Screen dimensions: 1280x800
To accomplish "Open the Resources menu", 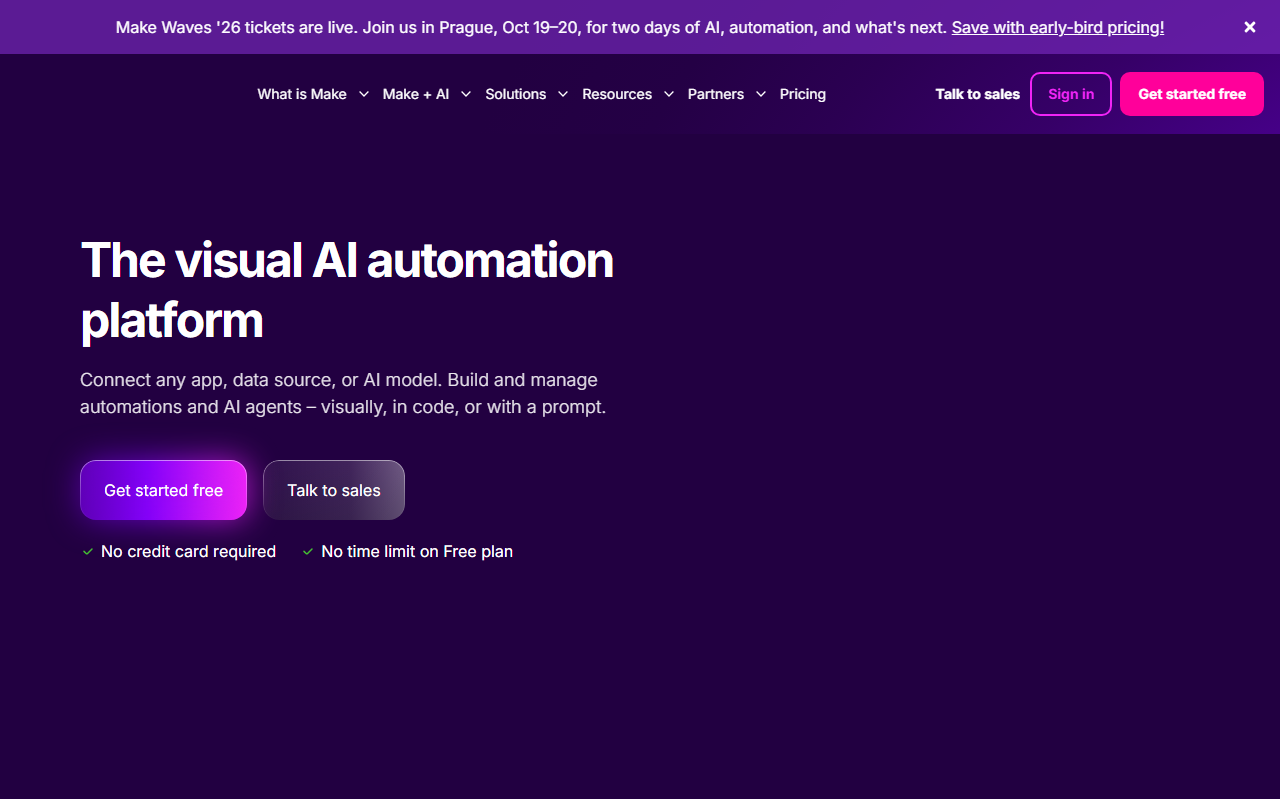I will coord(617,94).
